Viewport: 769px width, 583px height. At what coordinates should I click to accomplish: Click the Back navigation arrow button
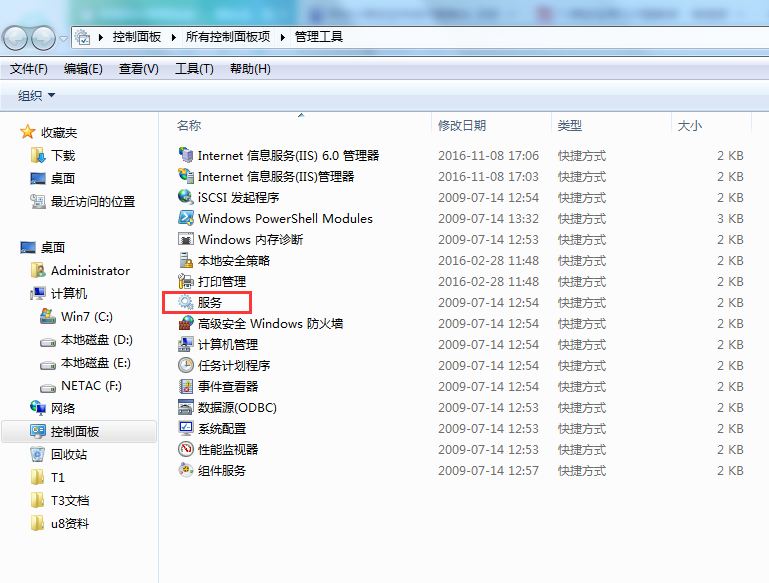click(x=16, y=38)
